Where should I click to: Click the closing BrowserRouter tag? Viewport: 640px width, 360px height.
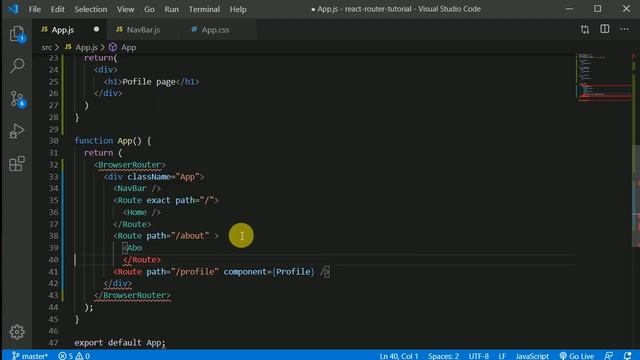click(132, 295)
